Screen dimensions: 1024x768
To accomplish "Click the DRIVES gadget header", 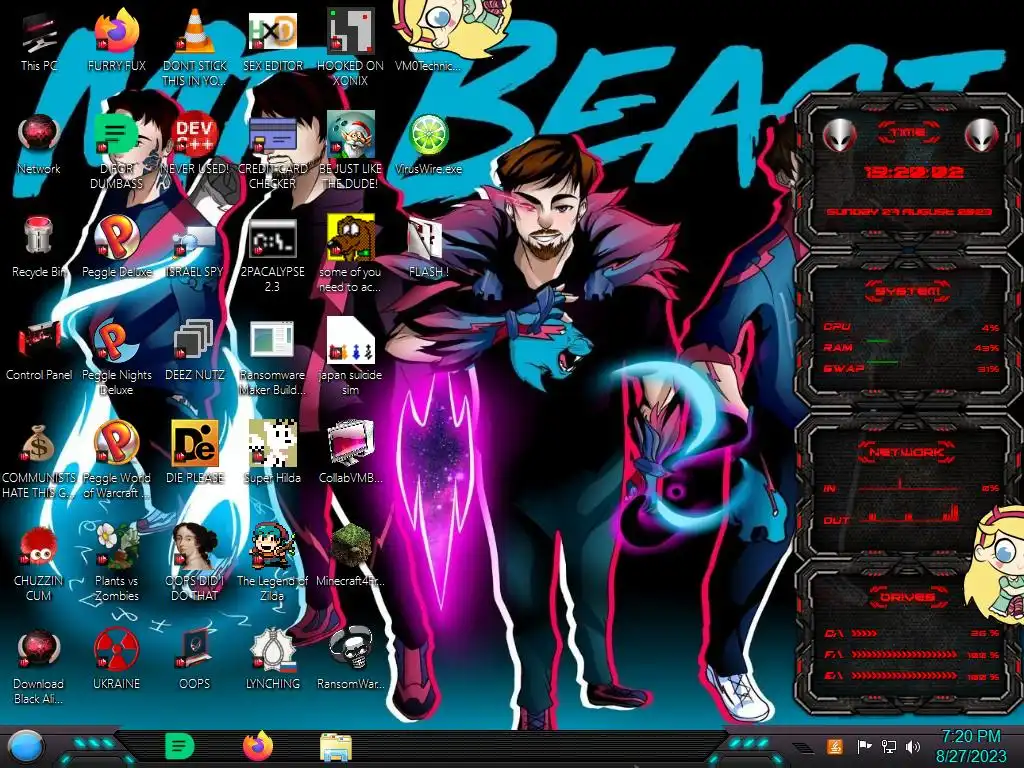I will (x=908, y=597).
